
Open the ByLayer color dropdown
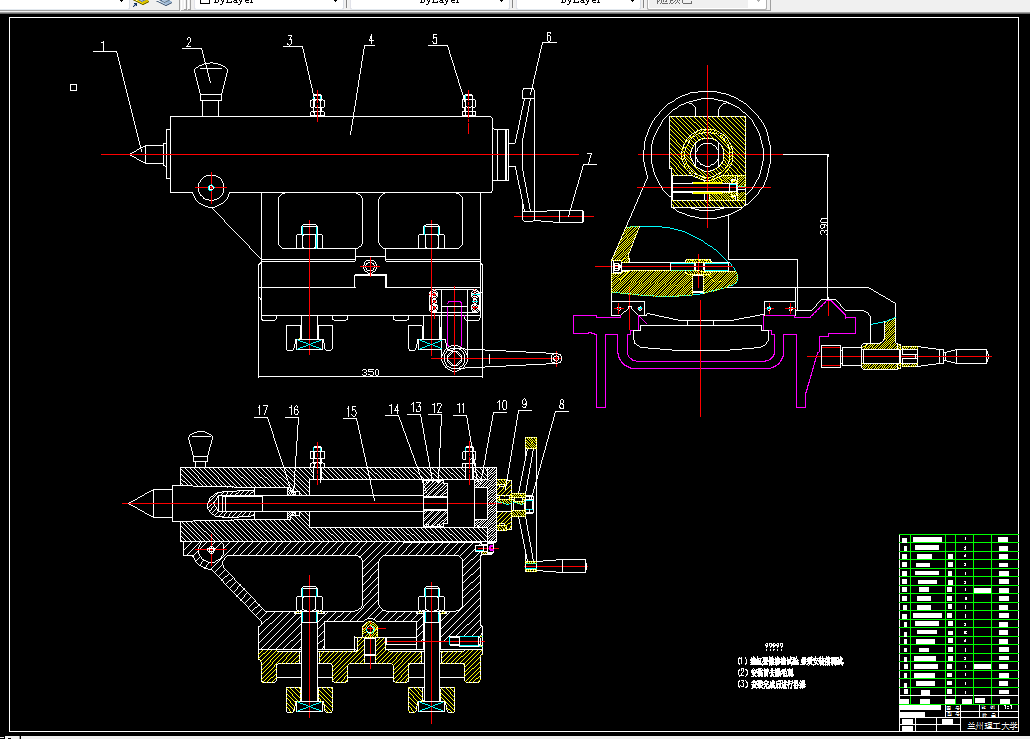click(268, 2)
